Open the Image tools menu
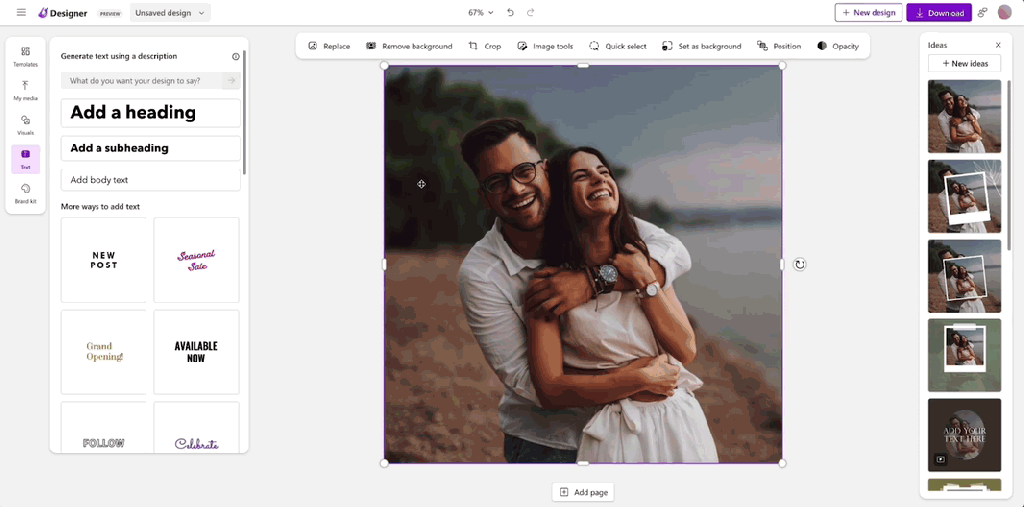Viewport: 1024px width, 507px height. 545,46
